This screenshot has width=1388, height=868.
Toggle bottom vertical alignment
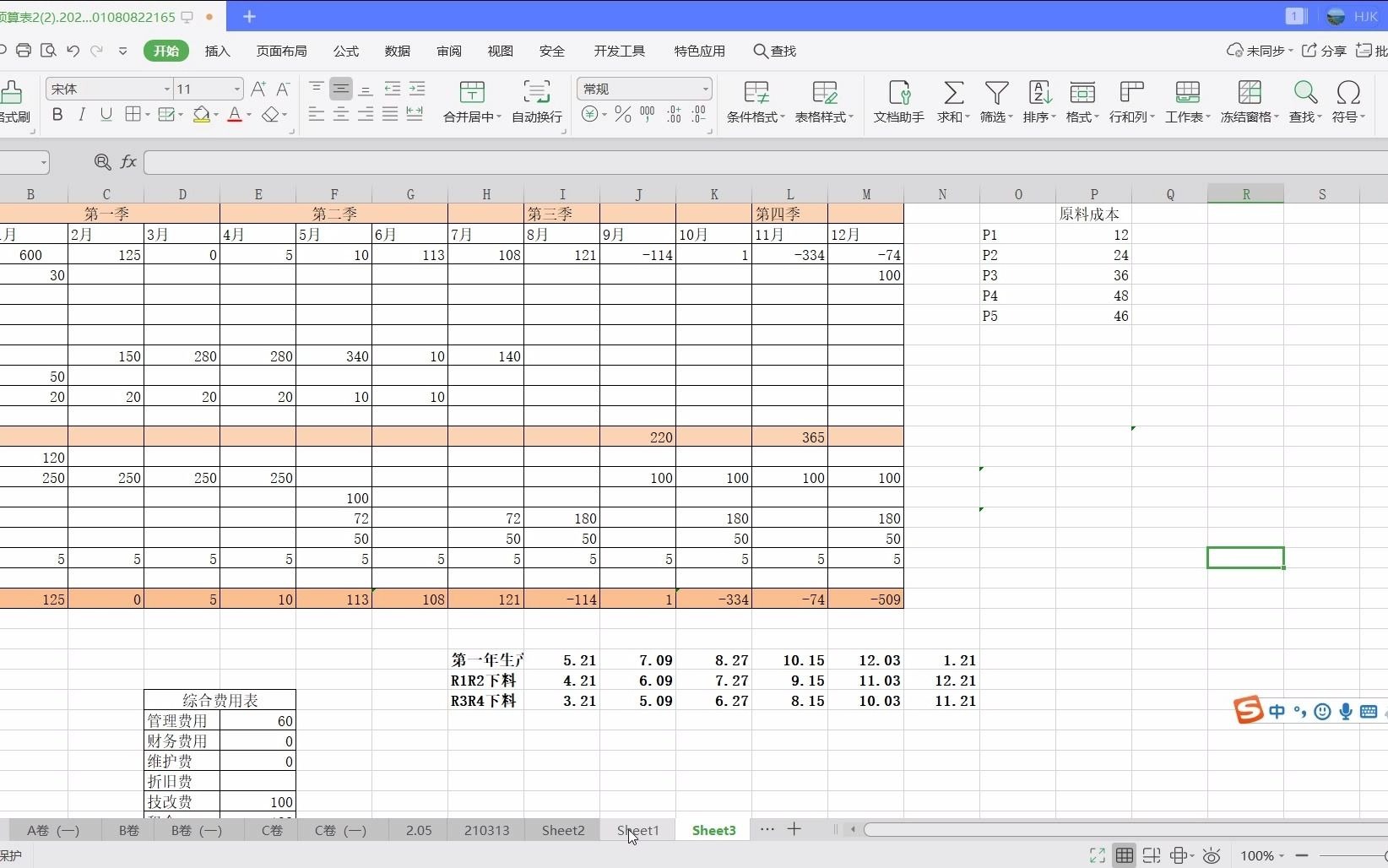(x=366, y=88)
